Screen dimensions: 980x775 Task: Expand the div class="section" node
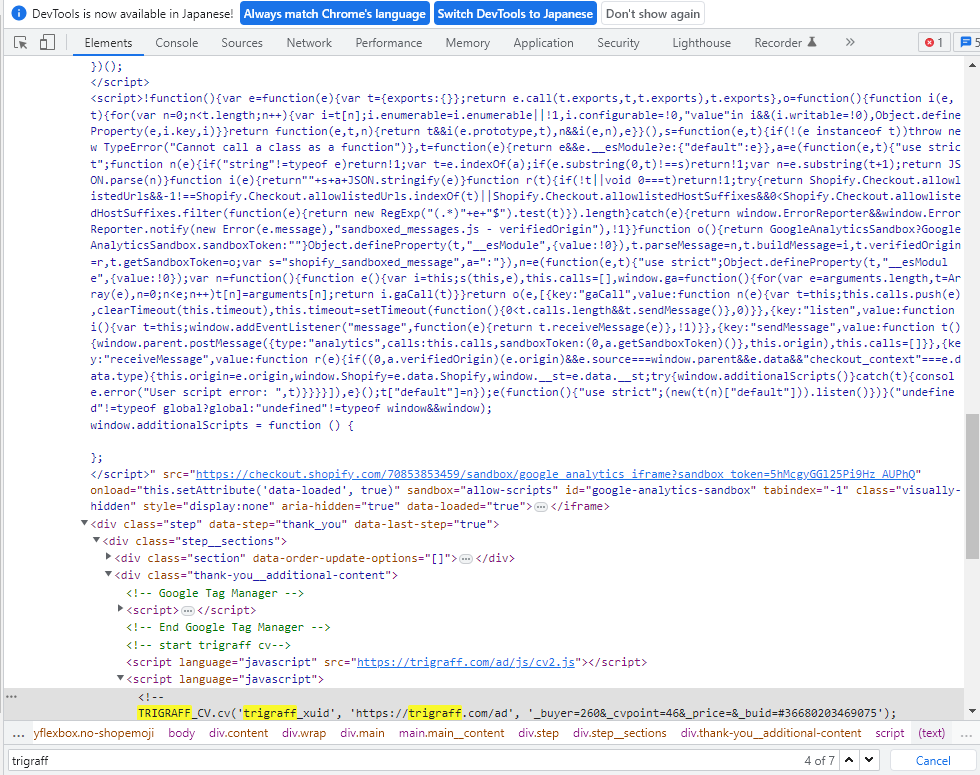108,558
